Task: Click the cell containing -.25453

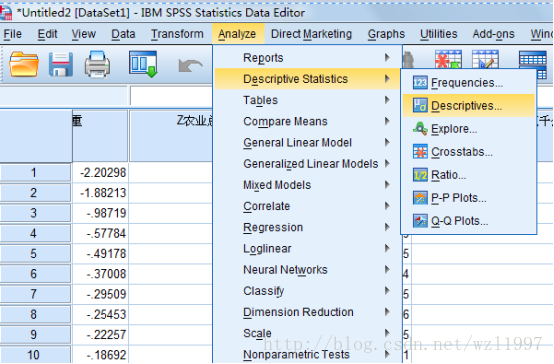Action: click(x=100, y=314)
